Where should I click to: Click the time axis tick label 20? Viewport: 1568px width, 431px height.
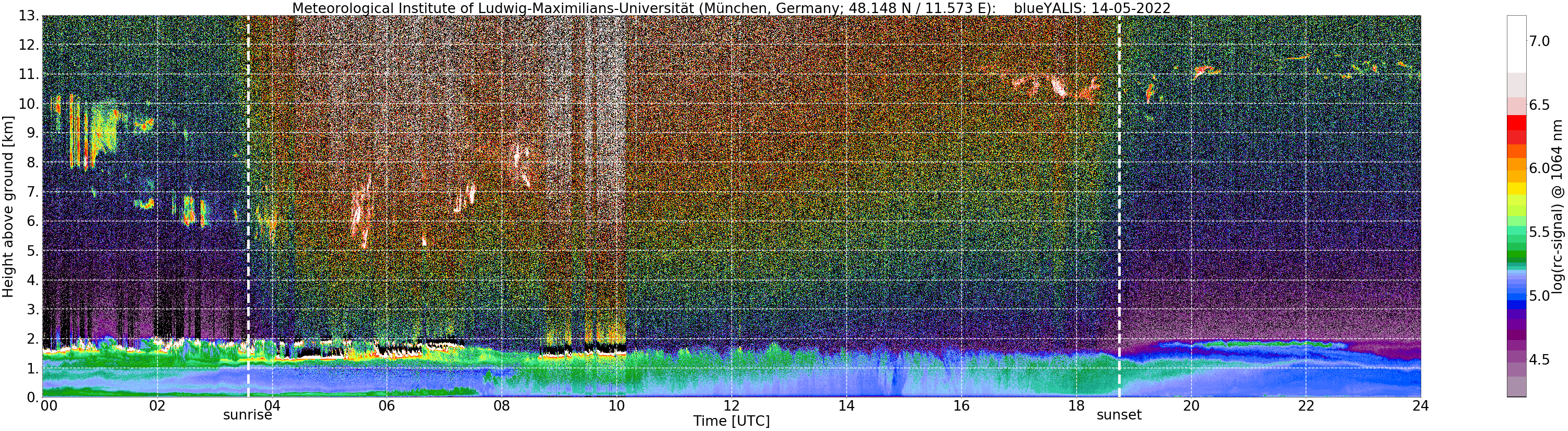[x=1191, y=406]
